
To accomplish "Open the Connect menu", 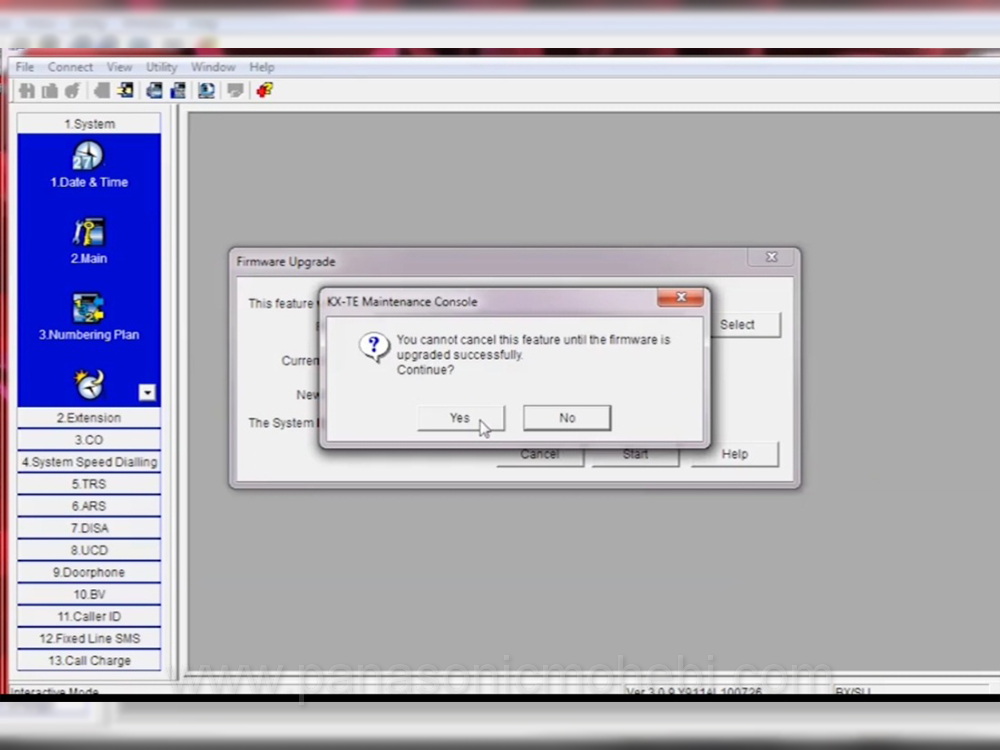I will click(x=70, y=67).
